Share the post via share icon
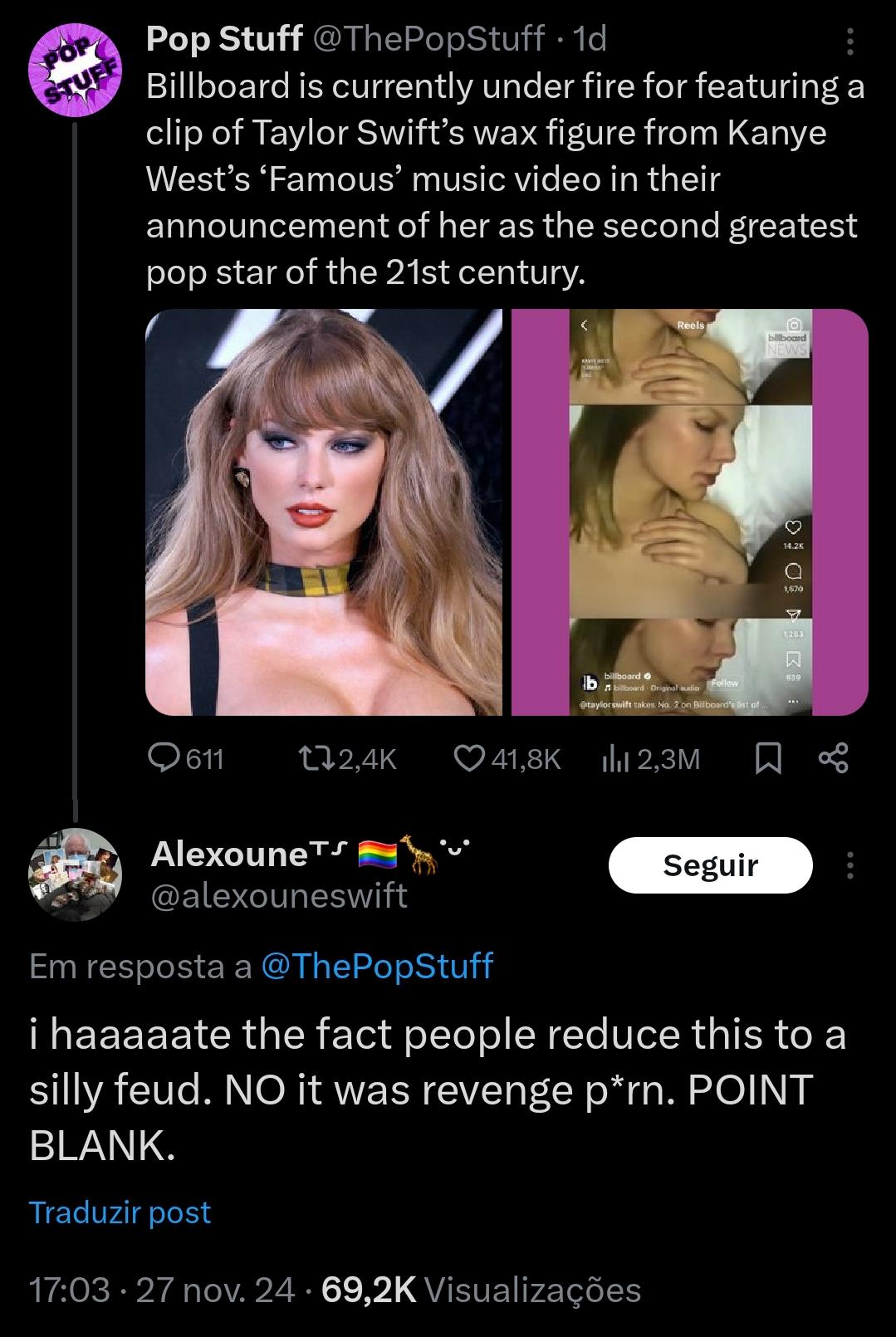The width and height of the screenshot is (896, 1337). tap(833, 757)
